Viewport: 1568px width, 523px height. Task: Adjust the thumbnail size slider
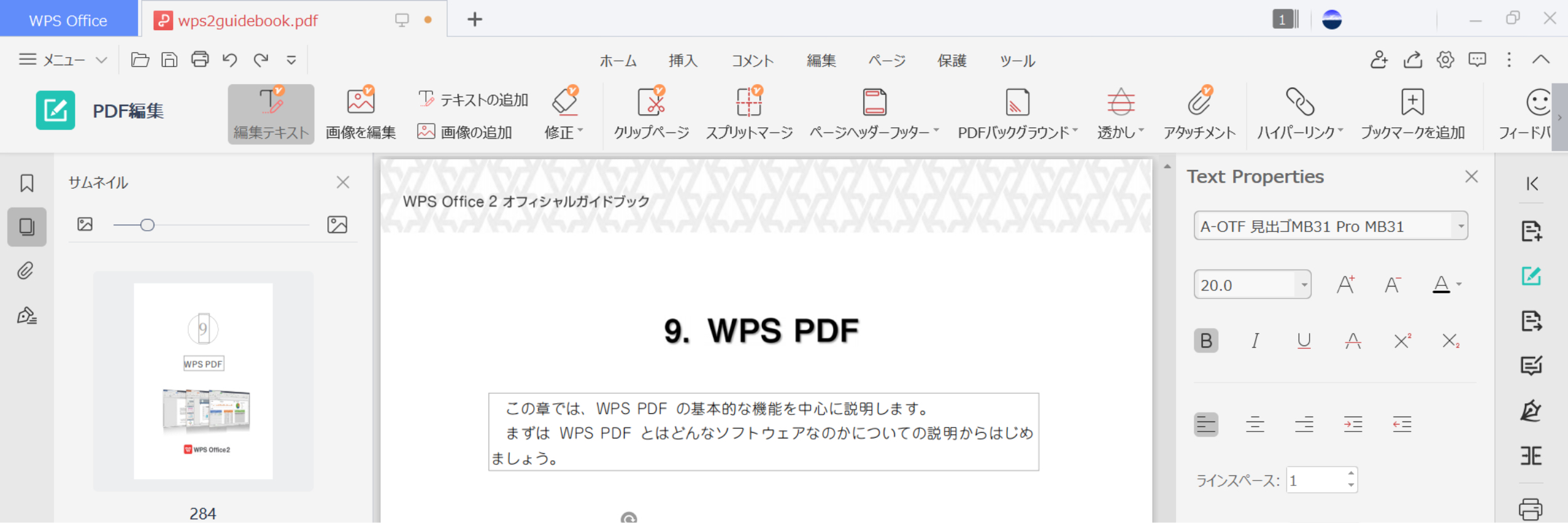tap(147, 225)
